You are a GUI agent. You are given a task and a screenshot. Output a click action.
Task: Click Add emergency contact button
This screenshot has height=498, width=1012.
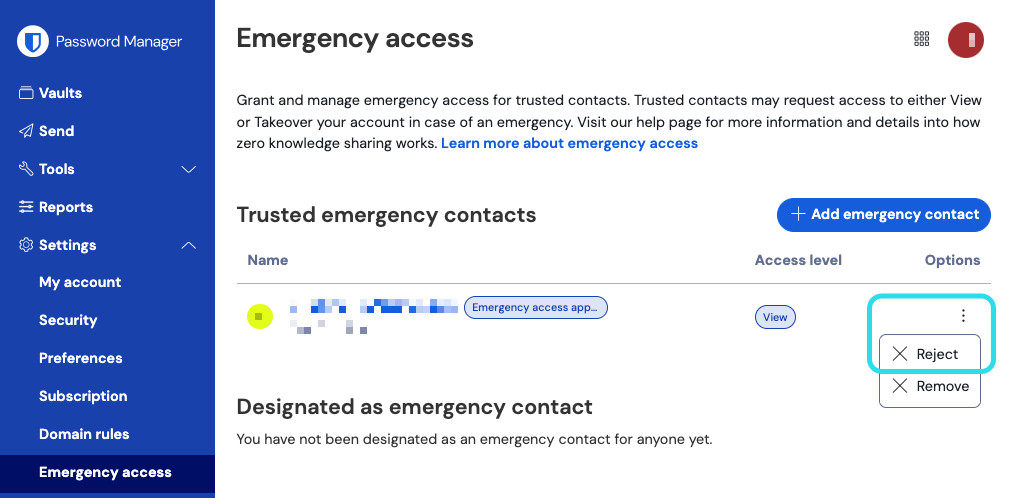[x=884, y=214]
